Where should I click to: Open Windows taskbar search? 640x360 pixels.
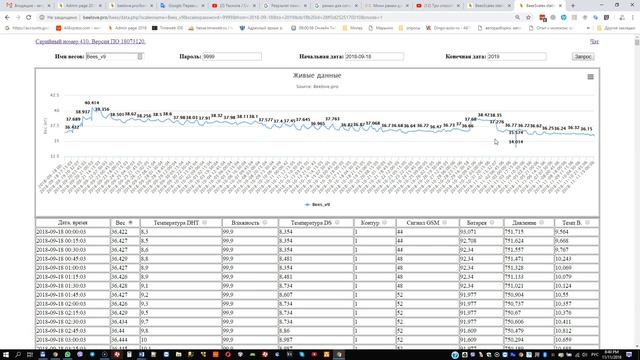point(18,355)
